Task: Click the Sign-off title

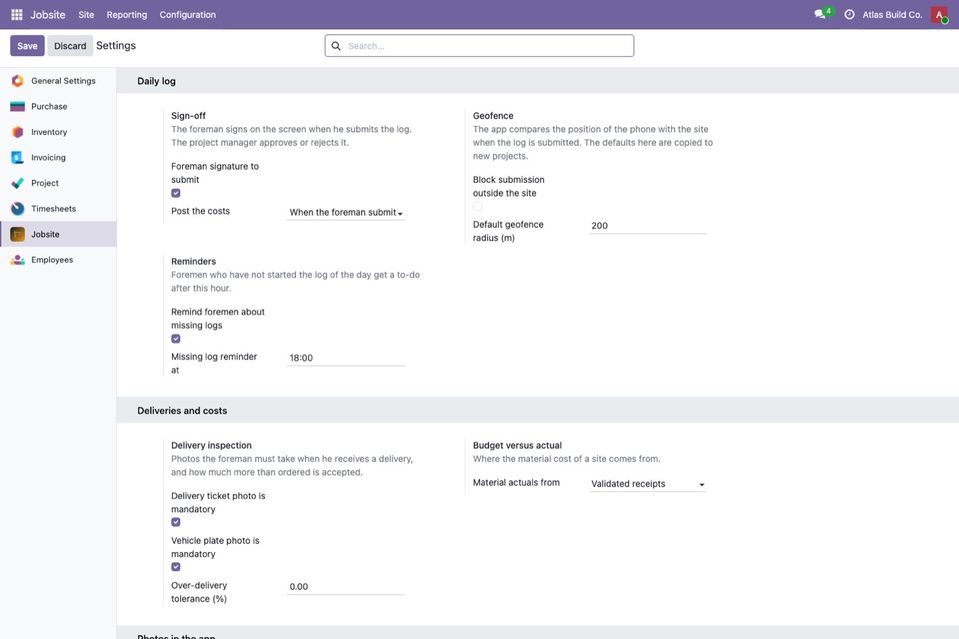Action: coord(188,116)
